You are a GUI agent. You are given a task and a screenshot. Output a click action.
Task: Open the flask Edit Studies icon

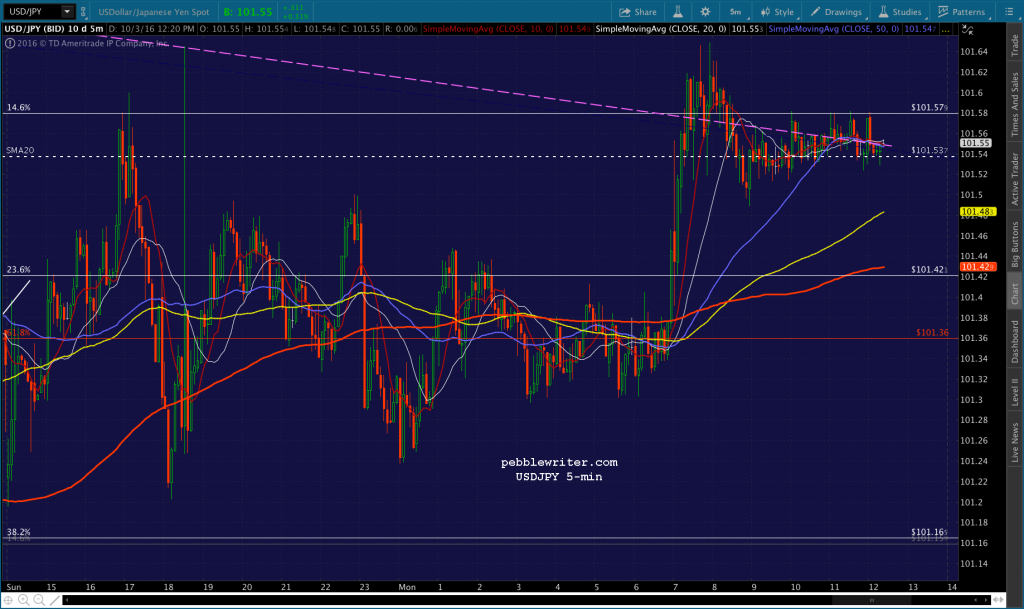(x=678, y=12)
